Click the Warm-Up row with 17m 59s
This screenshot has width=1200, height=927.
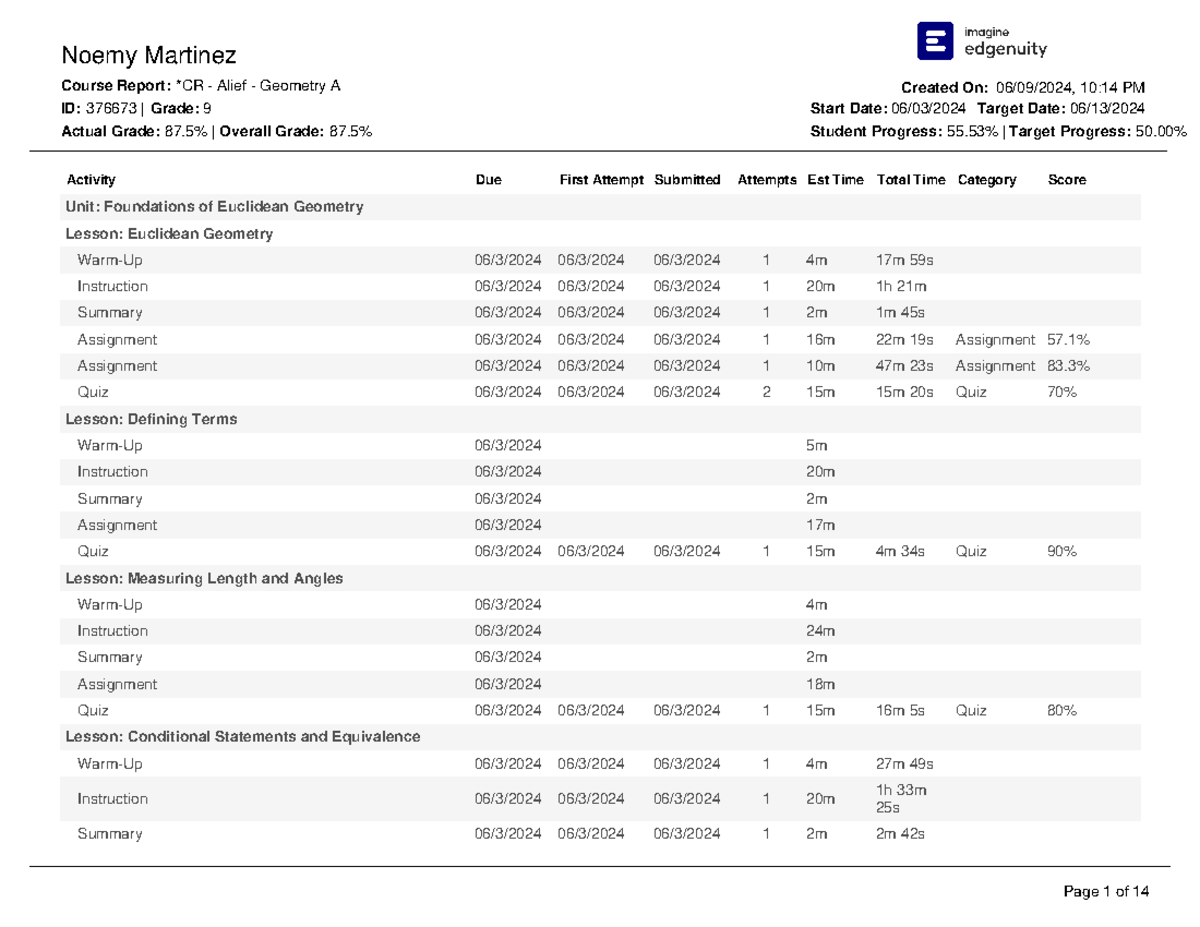(601, 260)
